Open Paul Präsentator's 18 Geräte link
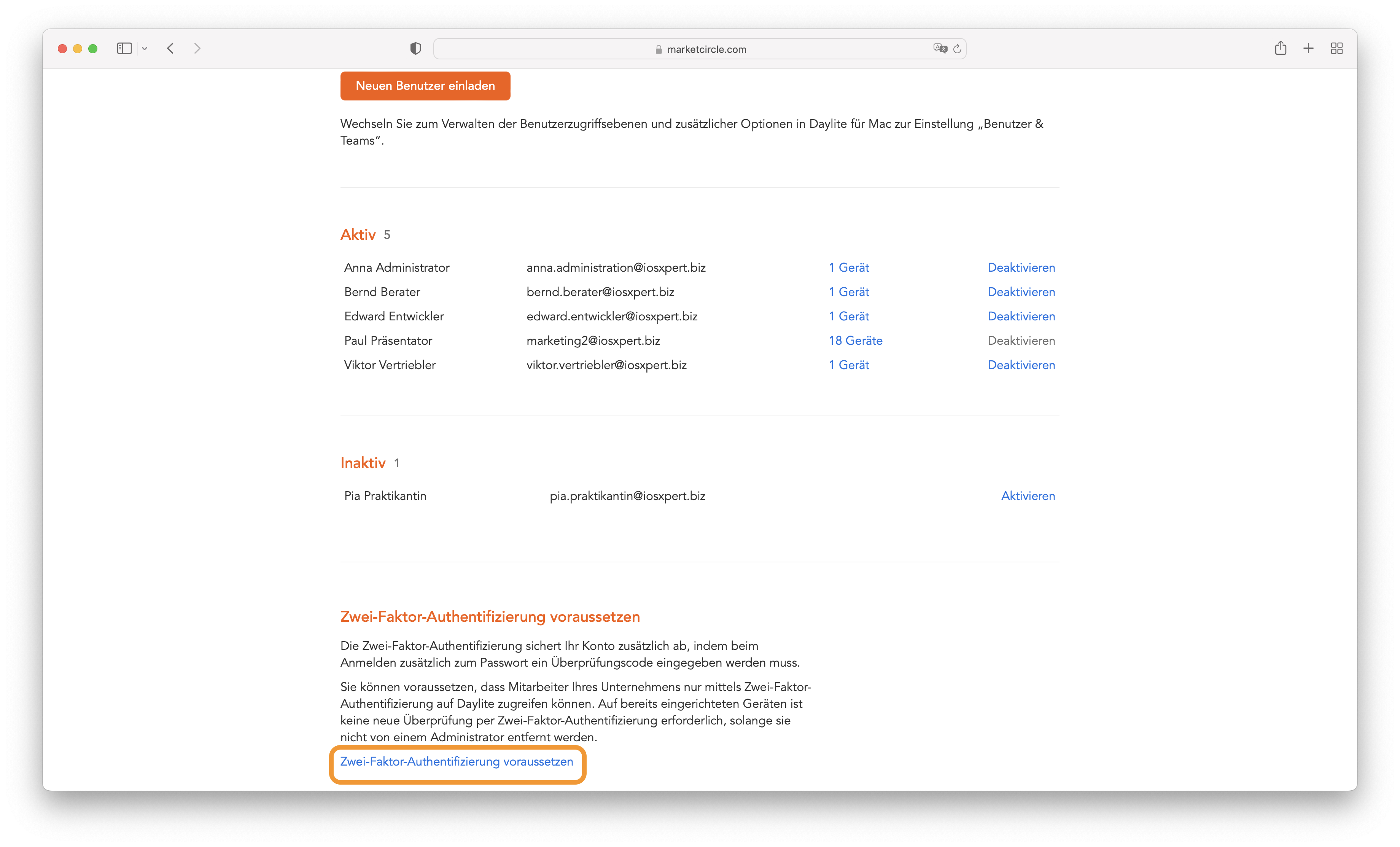Image resolution: width=1400 pixels, height=847 pixels. pos(855,341)
